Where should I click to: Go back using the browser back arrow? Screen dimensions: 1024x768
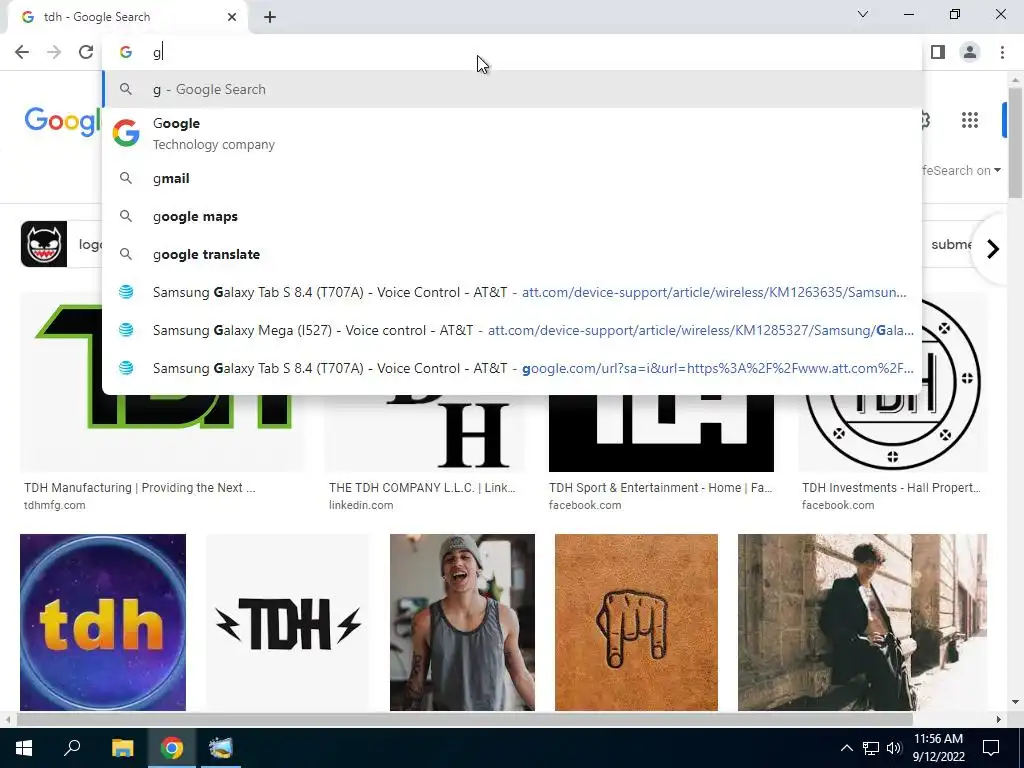click(x=22, y=52)
